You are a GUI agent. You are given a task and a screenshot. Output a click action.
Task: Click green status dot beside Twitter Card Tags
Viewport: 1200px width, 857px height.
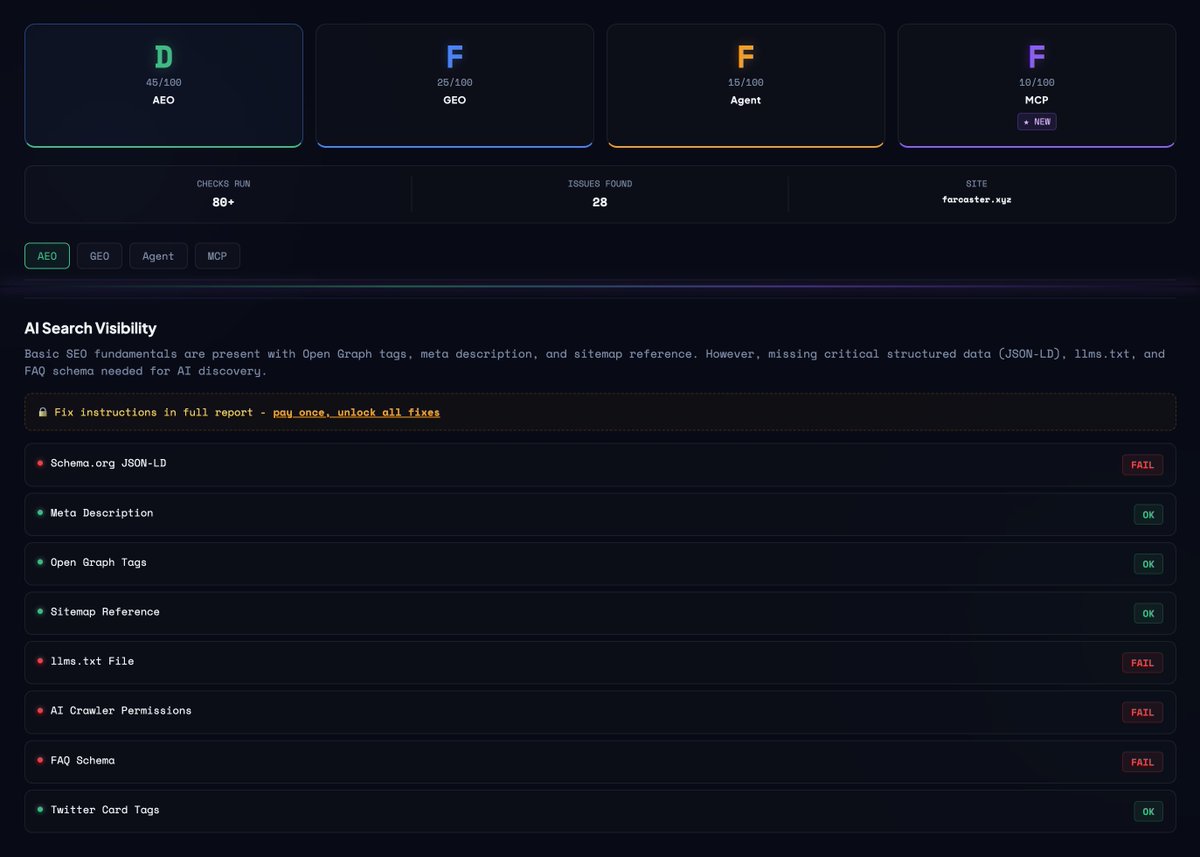coord(40,809)
